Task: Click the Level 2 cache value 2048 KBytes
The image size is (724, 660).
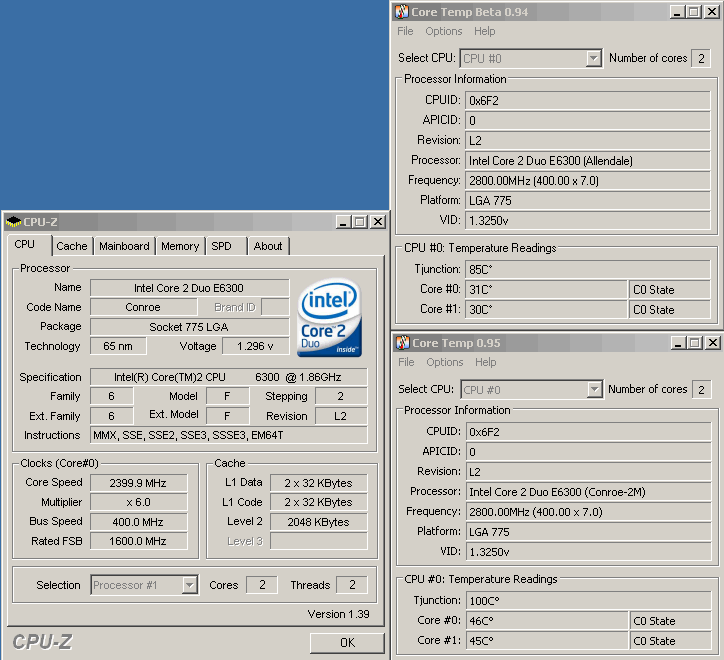Action: tap(319, 522)
